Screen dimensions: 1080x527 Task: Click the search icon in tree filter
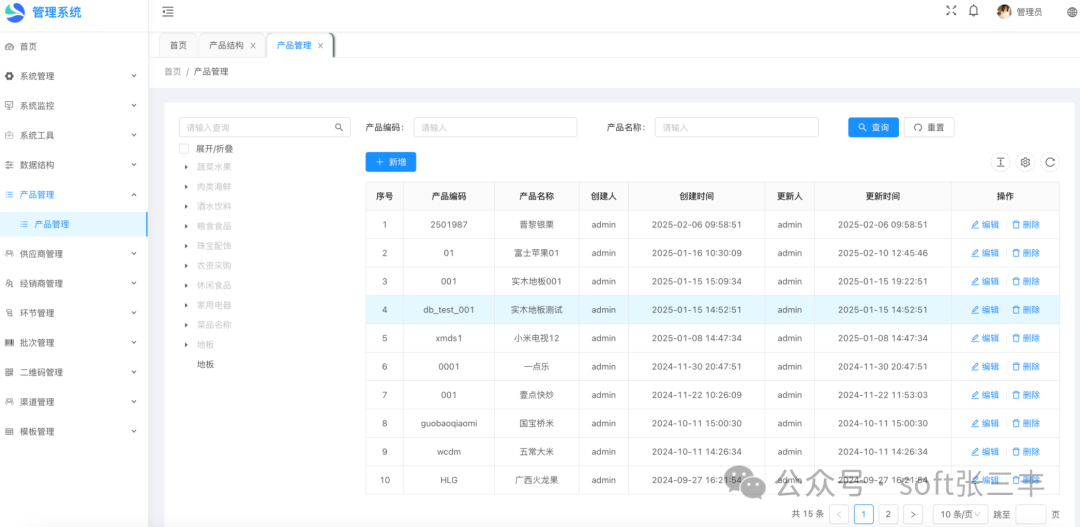[x=339, y=127]
